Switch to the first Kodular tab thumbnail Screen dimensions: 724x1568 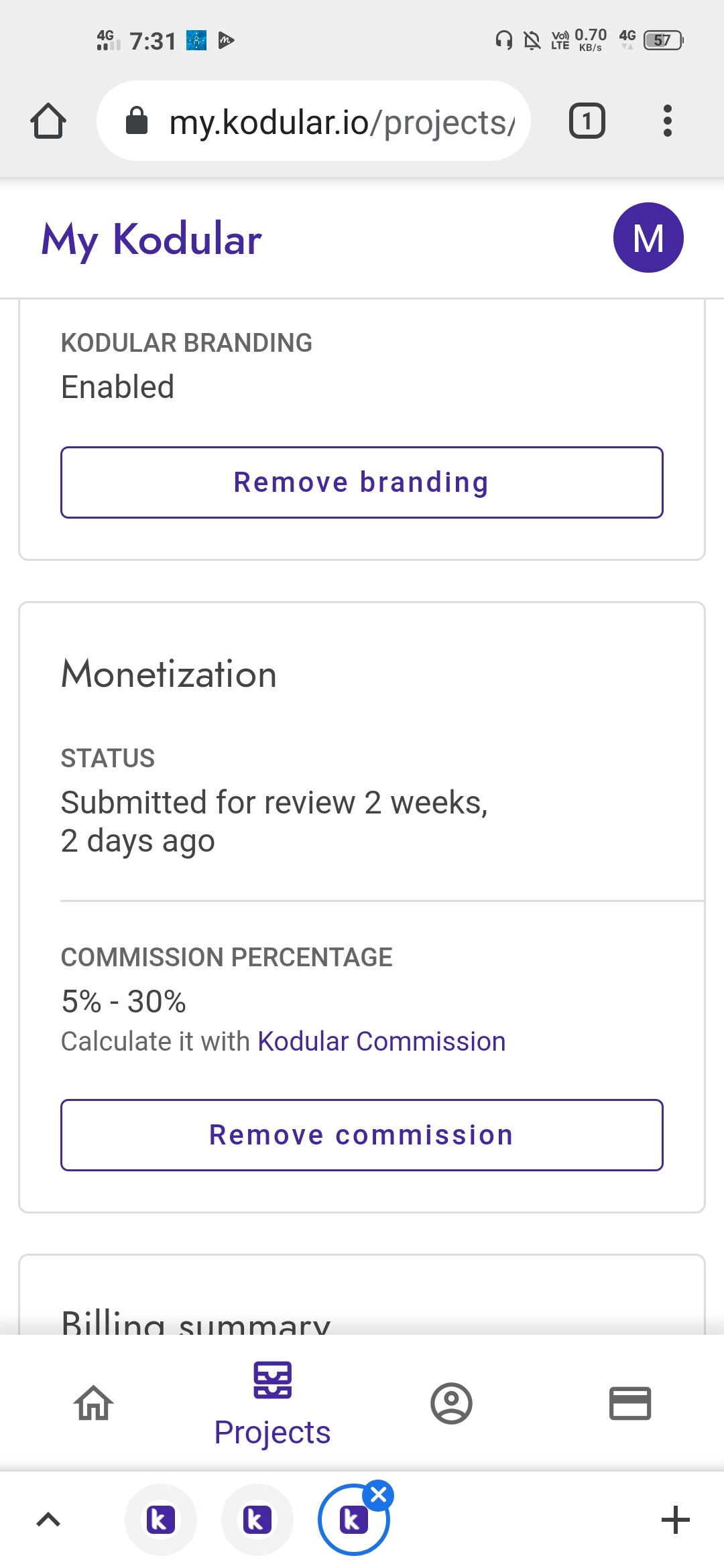(161, 1520)
